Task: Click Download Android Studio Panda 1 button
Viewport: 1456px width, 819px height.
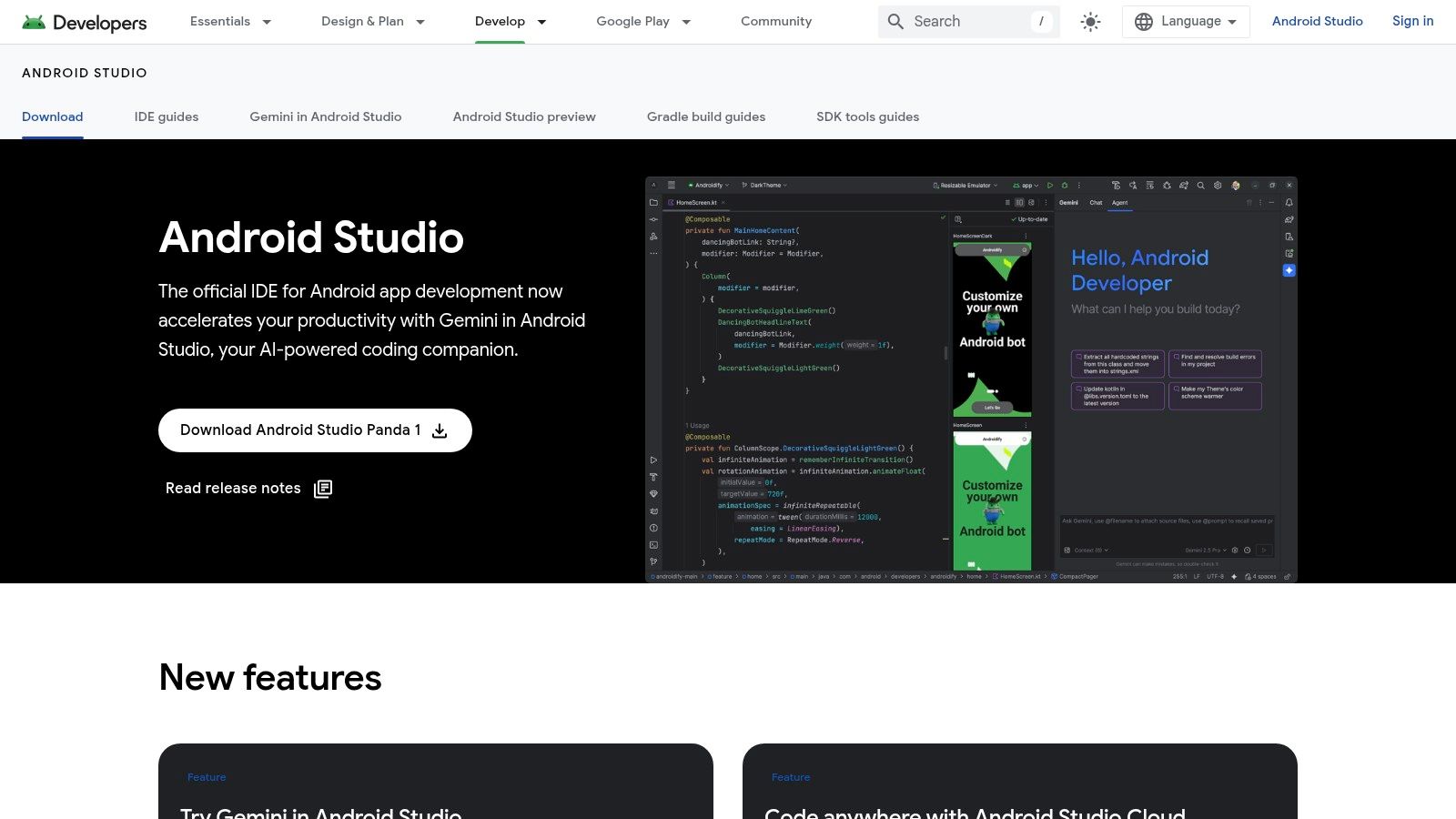Action: click(x=315, y=430)
